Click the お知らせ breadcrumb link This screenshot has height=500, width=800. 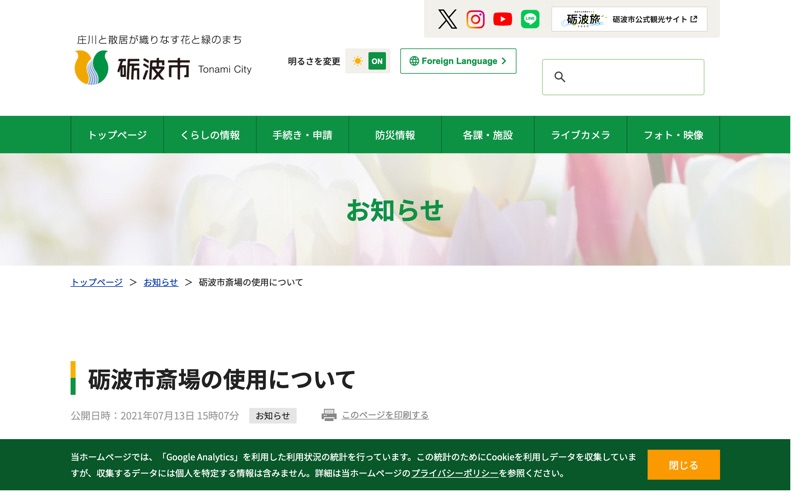coord(161,282)
